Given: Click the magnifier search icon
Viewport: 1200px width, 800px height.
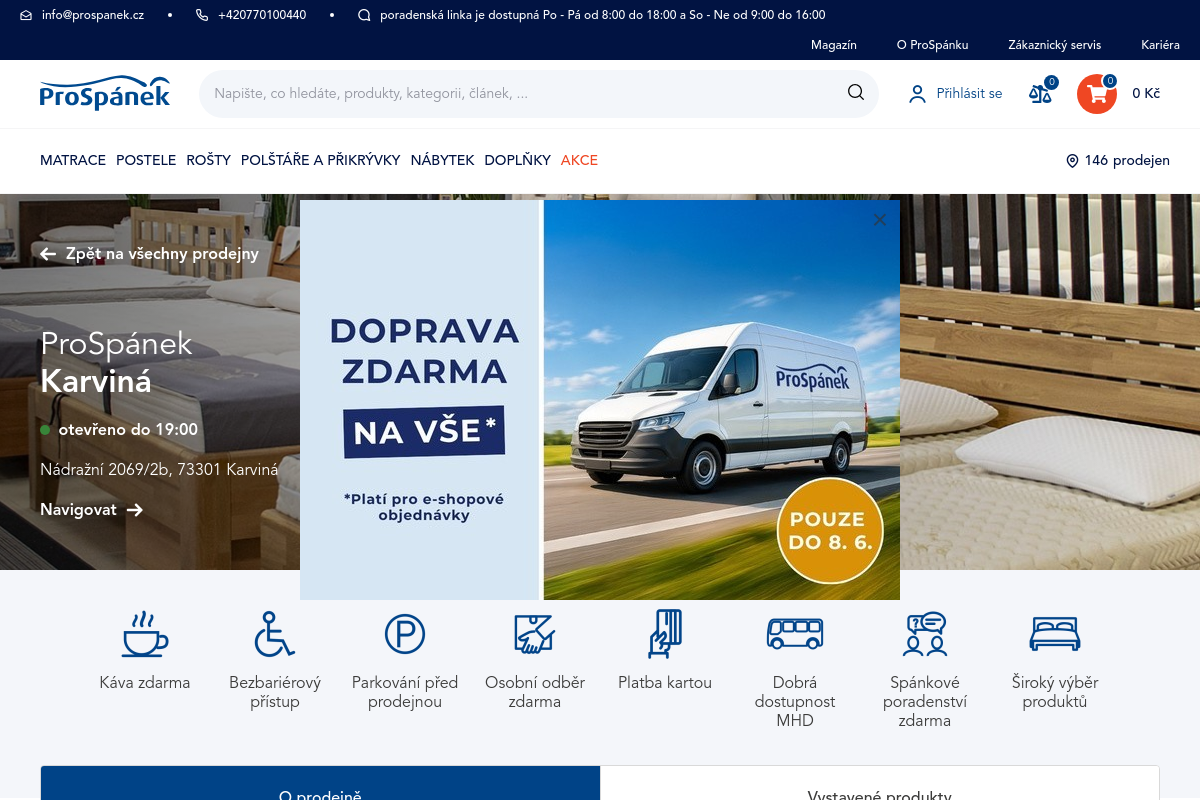Looking at the screenshot, I should click(x=856, y=92).
